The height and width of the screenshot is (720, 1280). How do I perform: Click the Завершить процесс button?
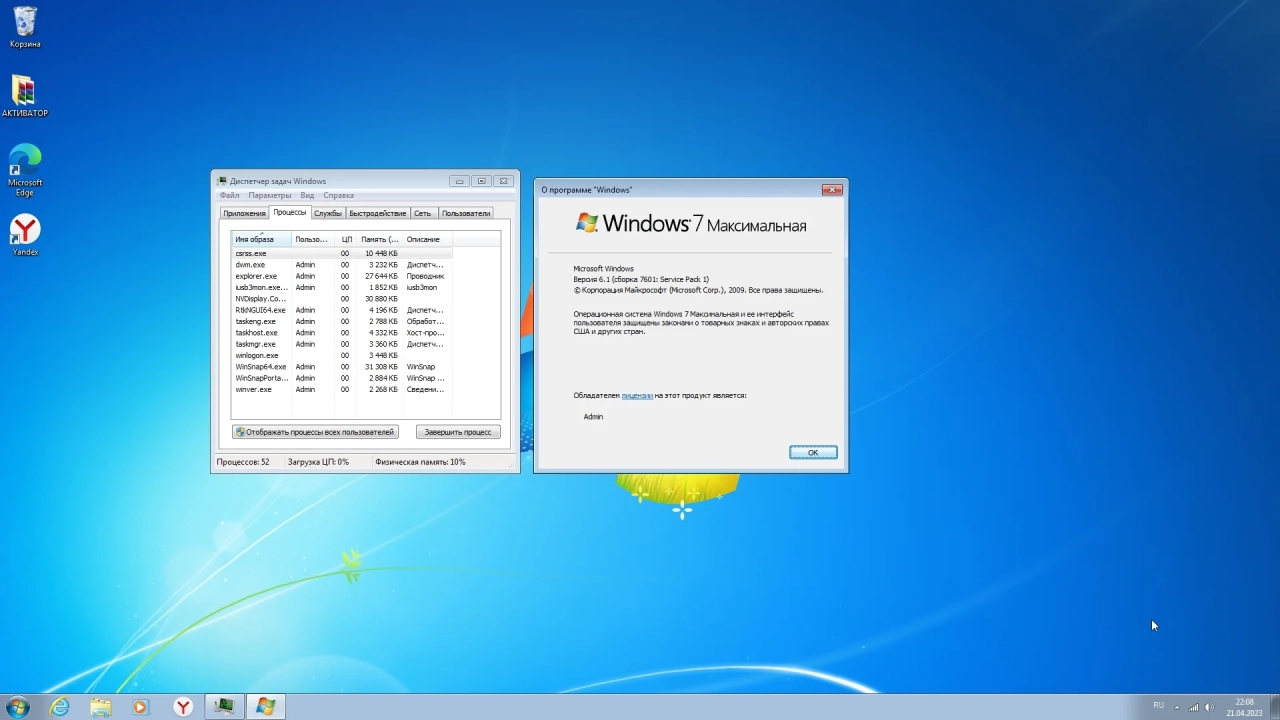458,432
